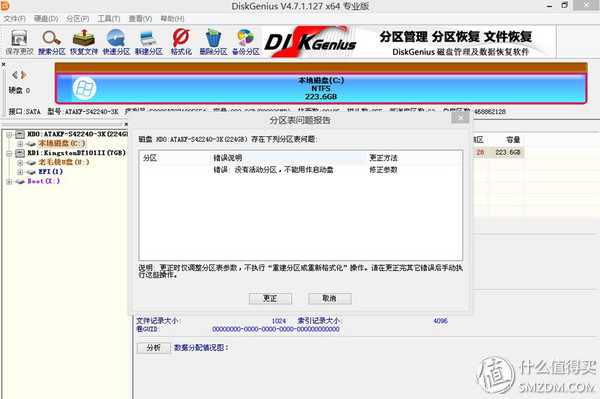The width and height of the screenshot is (600, 399).
Task: Select 本地磁盘(C:) label in the tree
Action: 62,143
